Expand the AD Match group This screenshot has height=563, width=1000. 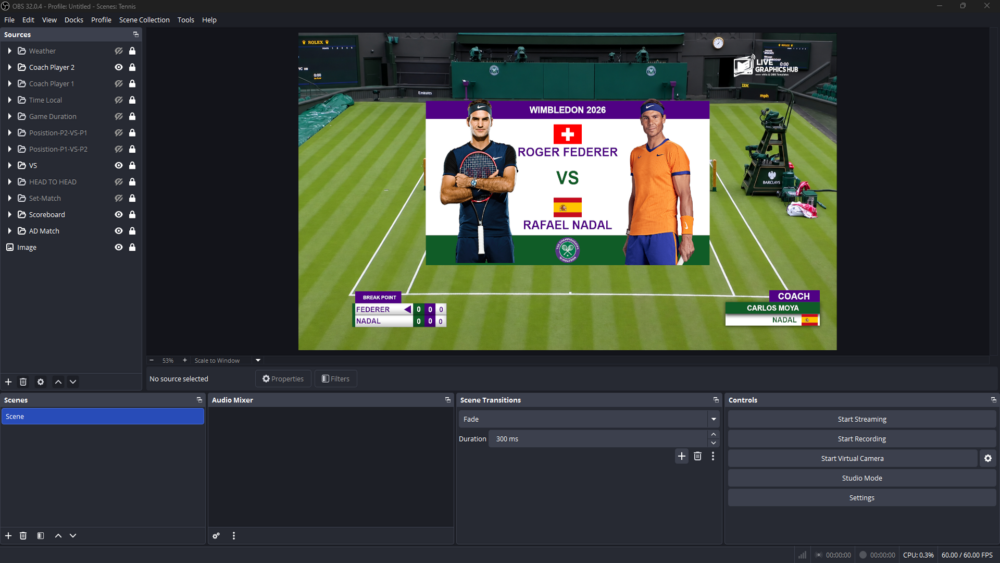point(10,231)
